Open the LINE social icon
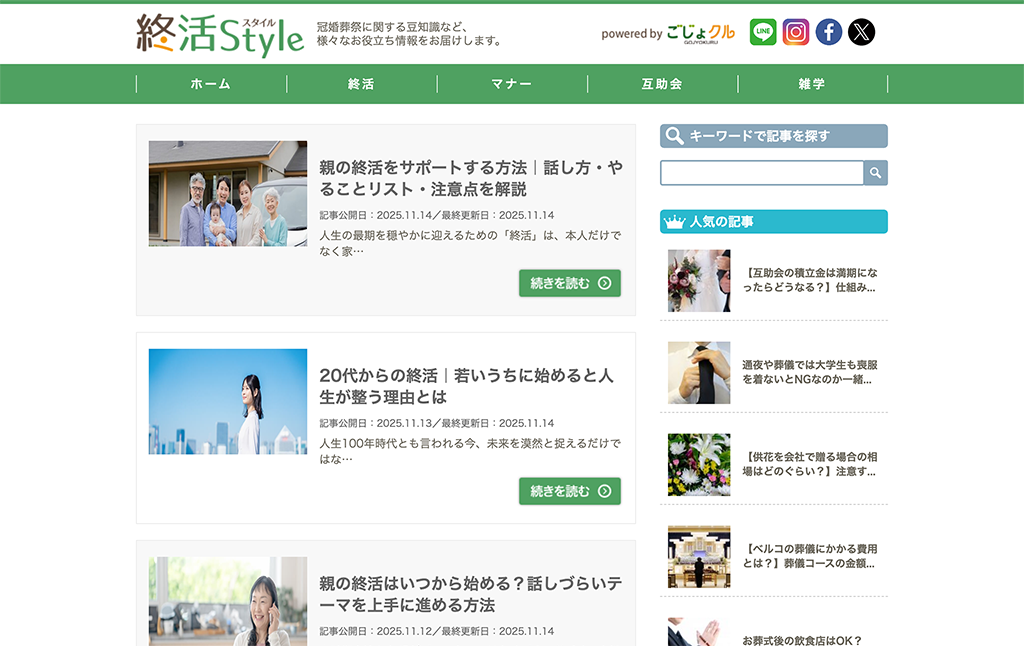Screen dimensions: 1024x646 pyautogui.click(x=763, y=32)
